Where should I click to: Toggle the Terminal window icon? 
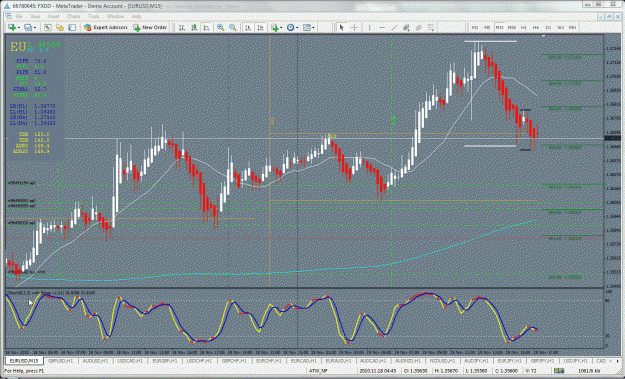coord(72,27)
